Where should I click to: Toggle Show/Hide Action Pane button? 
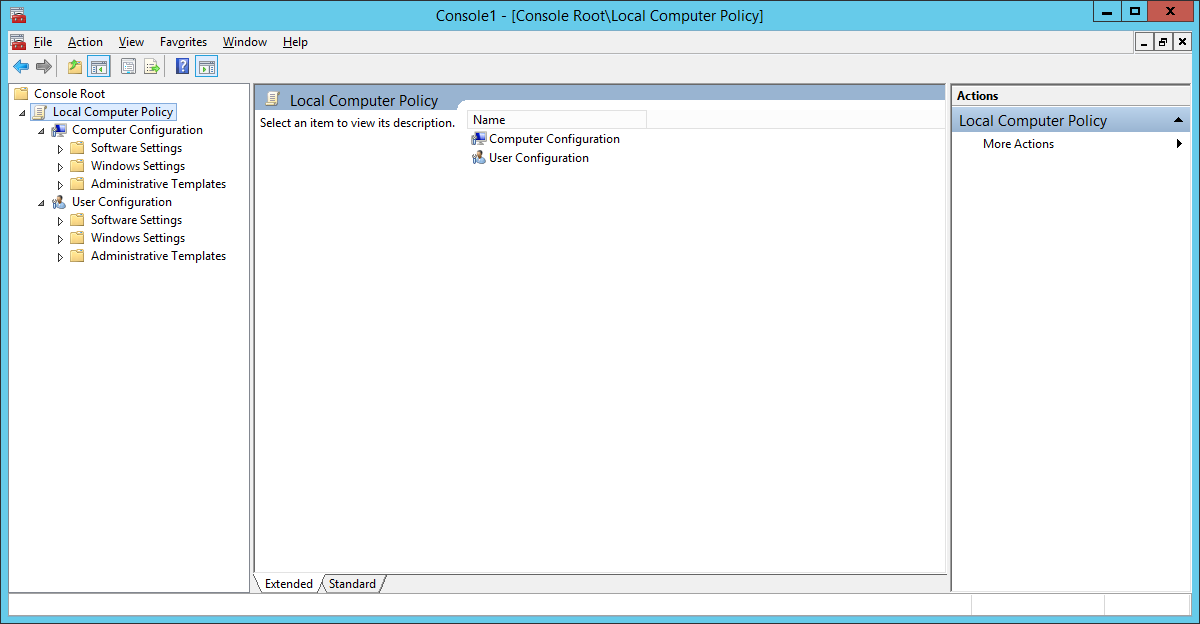[x=206, y=67]
